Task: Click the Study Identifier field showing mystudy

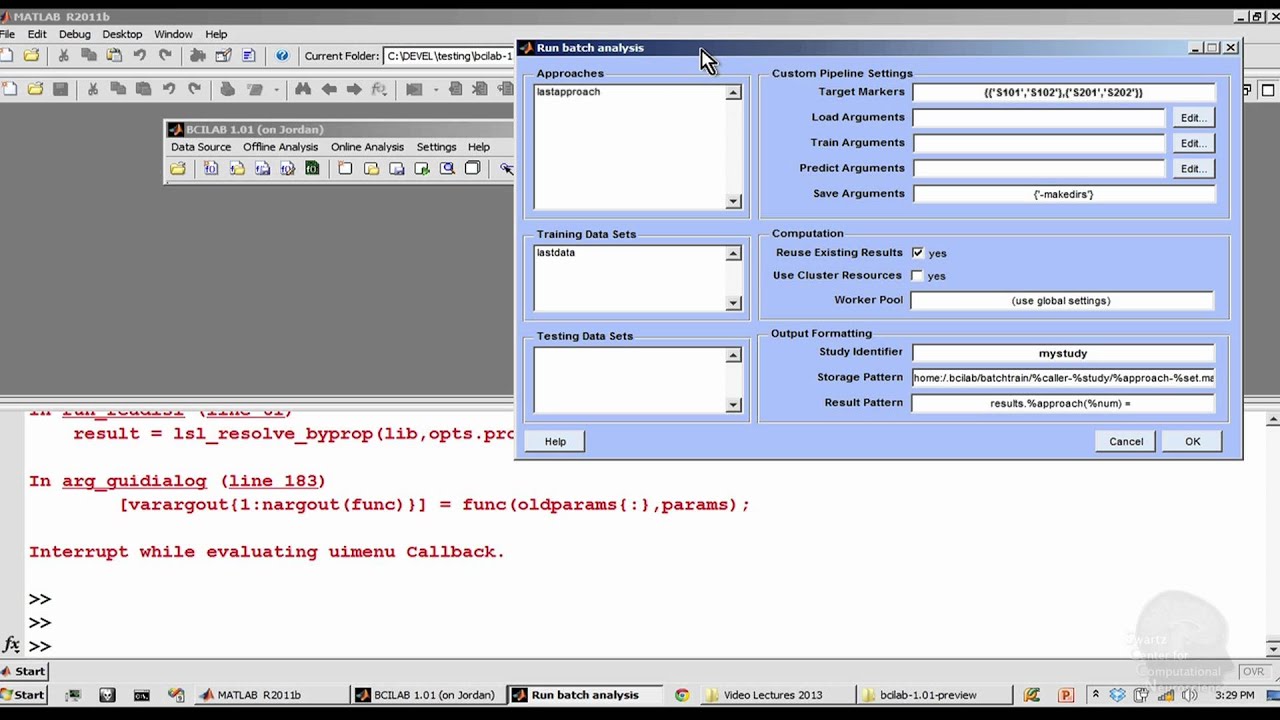Action: pos(1063,353)
